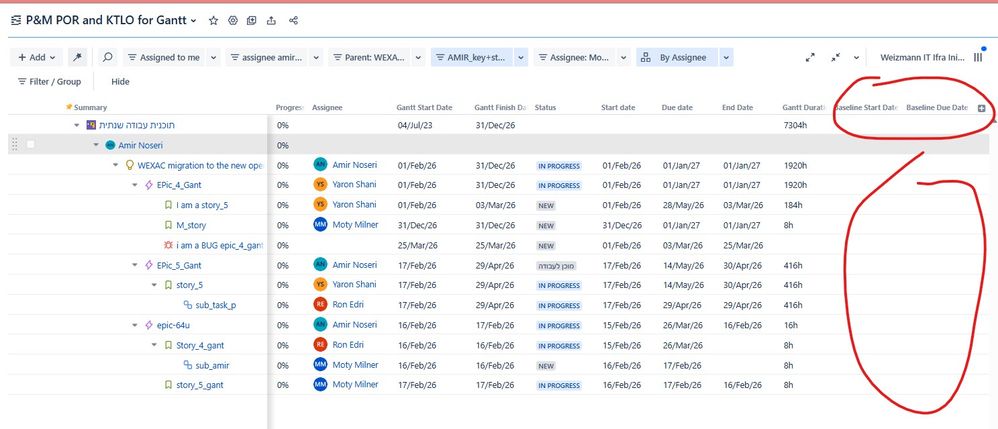Click Ron Edri avatar in sub_task_p row

click(320, 304)
